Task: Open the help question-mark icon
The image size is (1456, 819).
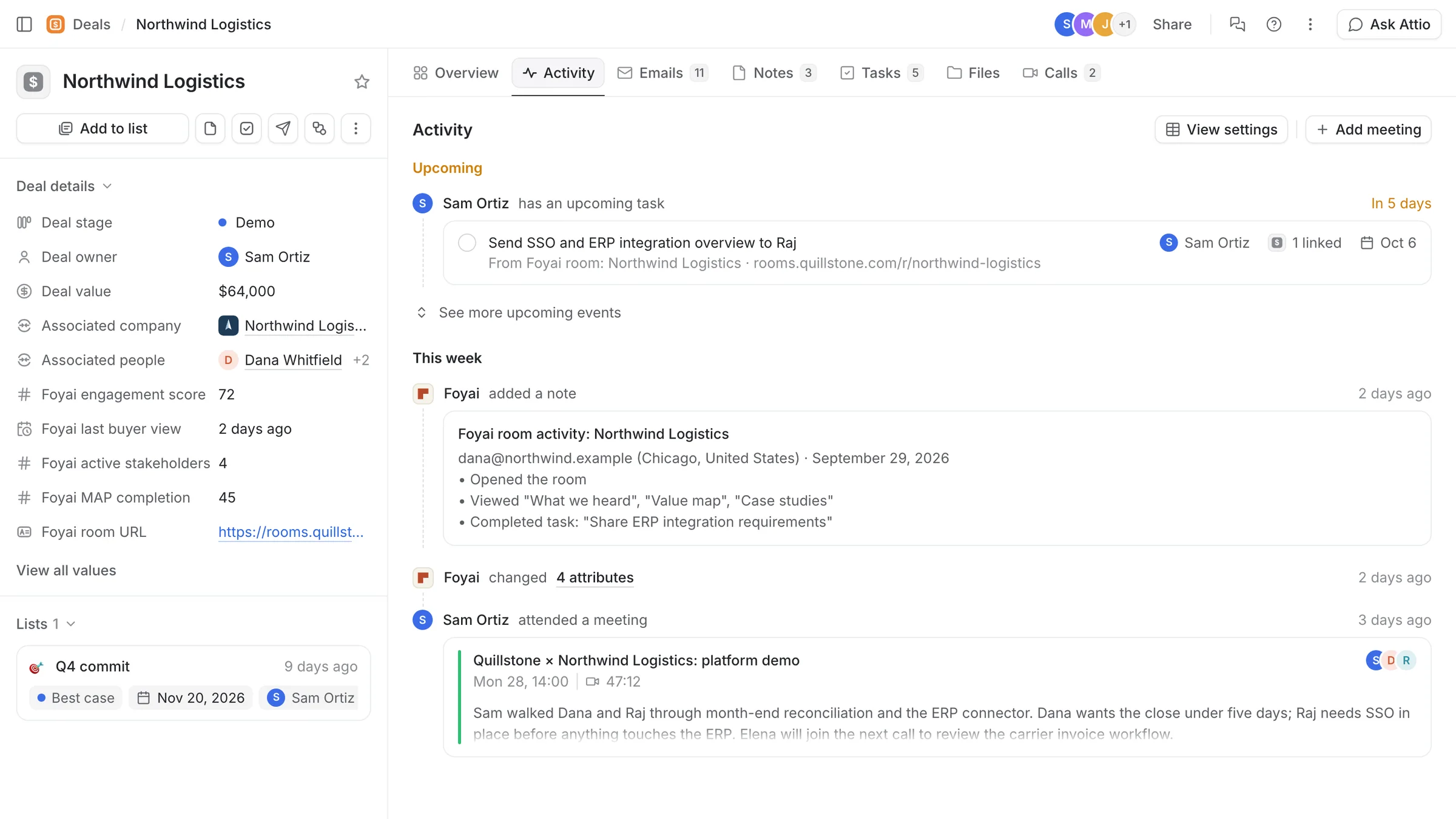Action: 1273,24
